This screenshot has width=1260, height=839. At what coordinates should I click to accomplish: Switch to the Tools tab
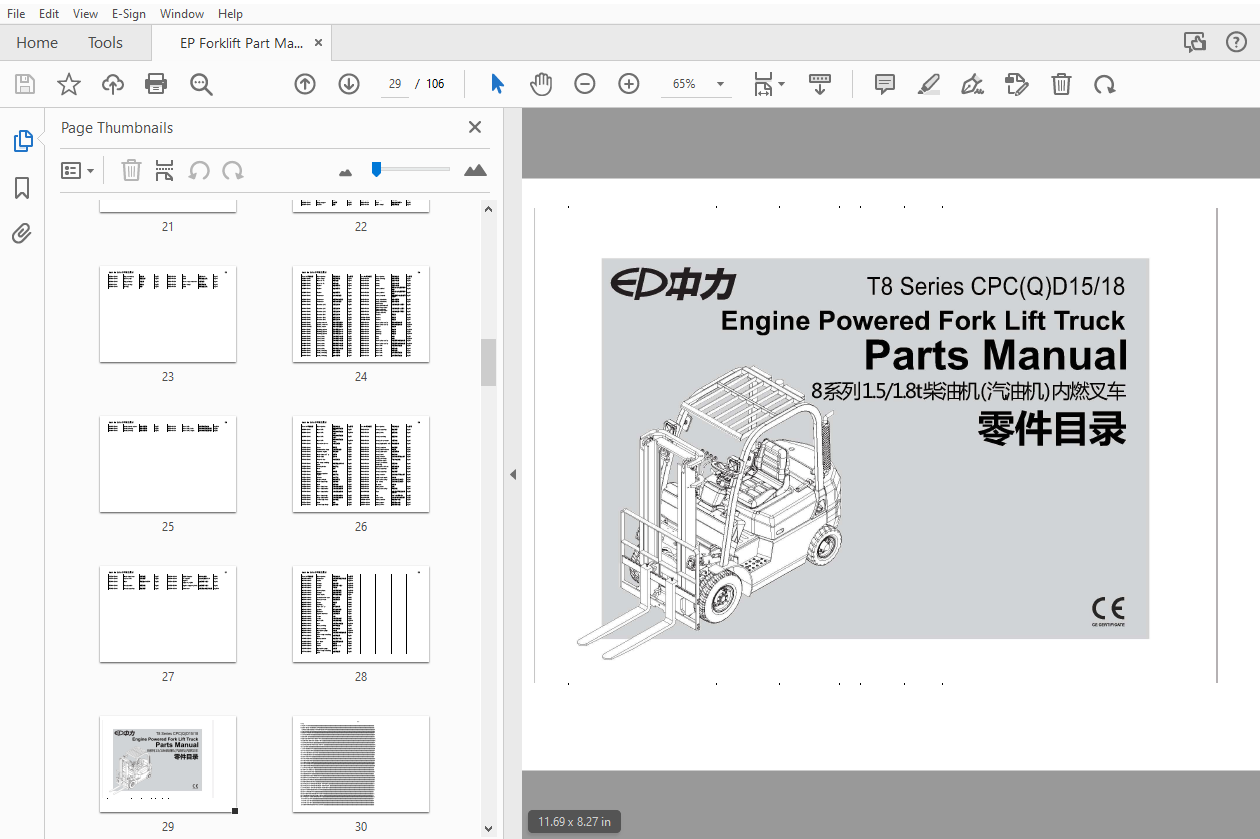pos(105,43)
